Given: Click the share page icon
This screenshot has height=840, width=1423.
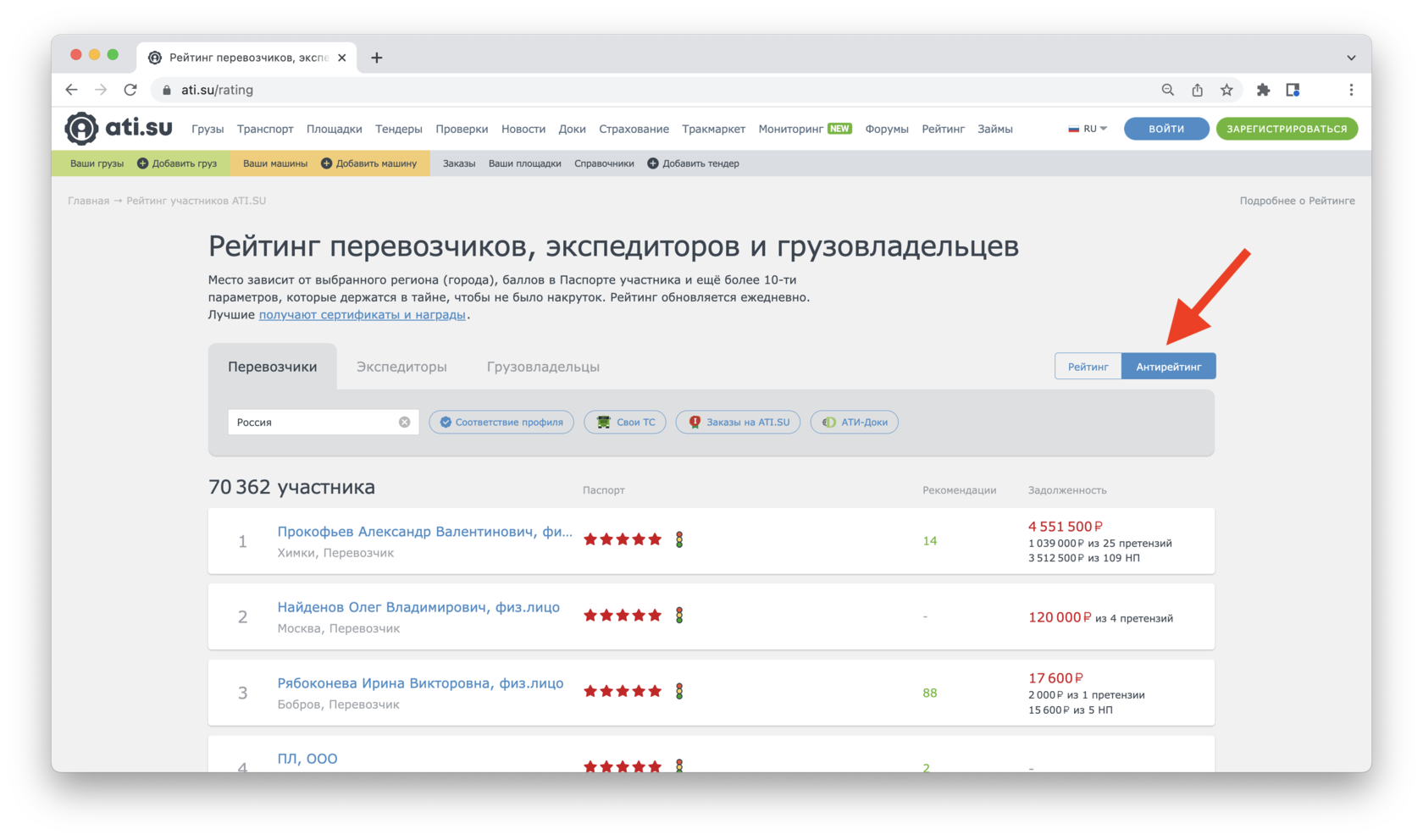Looking at the screenshot, I should [x=1197, y=90].
